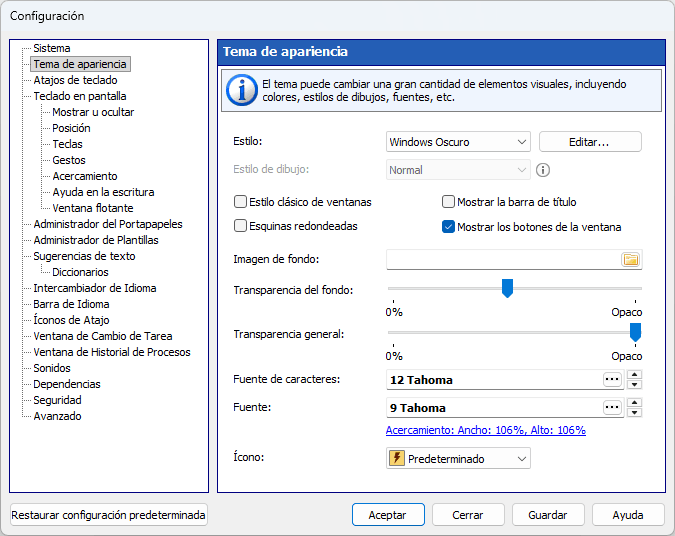This screenshot has width=675, height=536.
Task: Select Teclado en pantalla in tree
Action: point(80,96)
